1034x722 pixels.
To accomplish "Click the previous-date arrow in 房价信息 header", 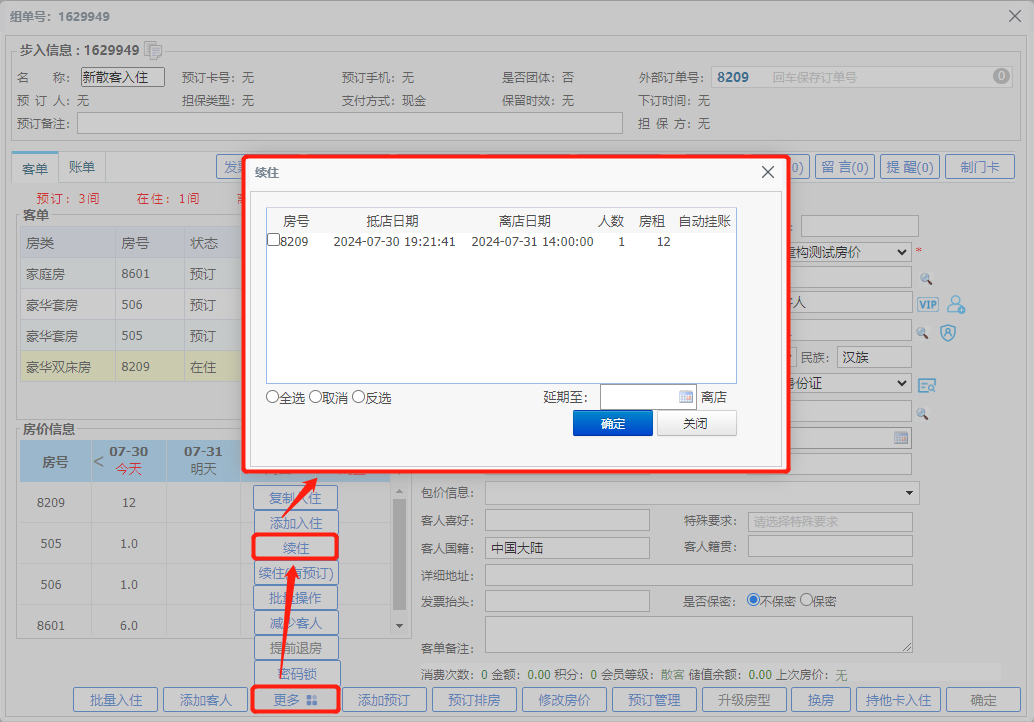I will pyautogui.click(x=98, y=461).
